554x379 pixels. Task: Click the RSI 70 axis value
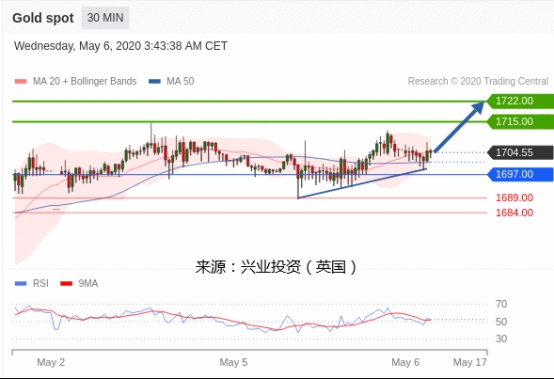(501, 304)
